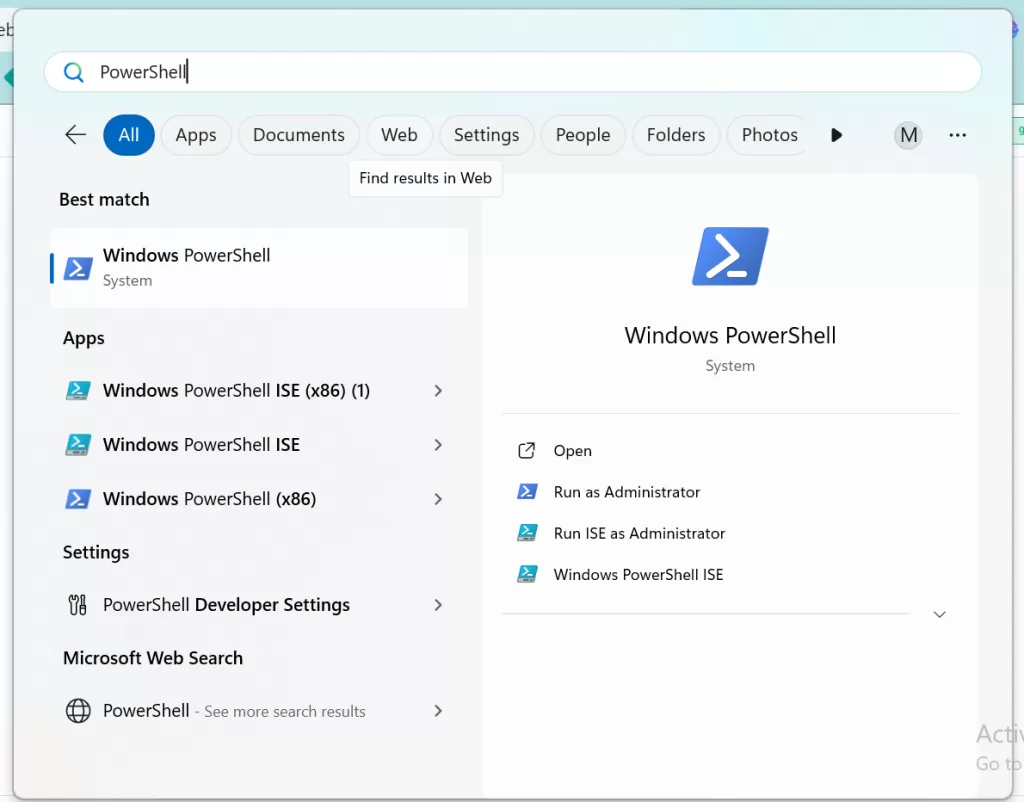Open PowerShell See more search results
The height and width of the screenshot is (802, 1024).
coord(234,711)
